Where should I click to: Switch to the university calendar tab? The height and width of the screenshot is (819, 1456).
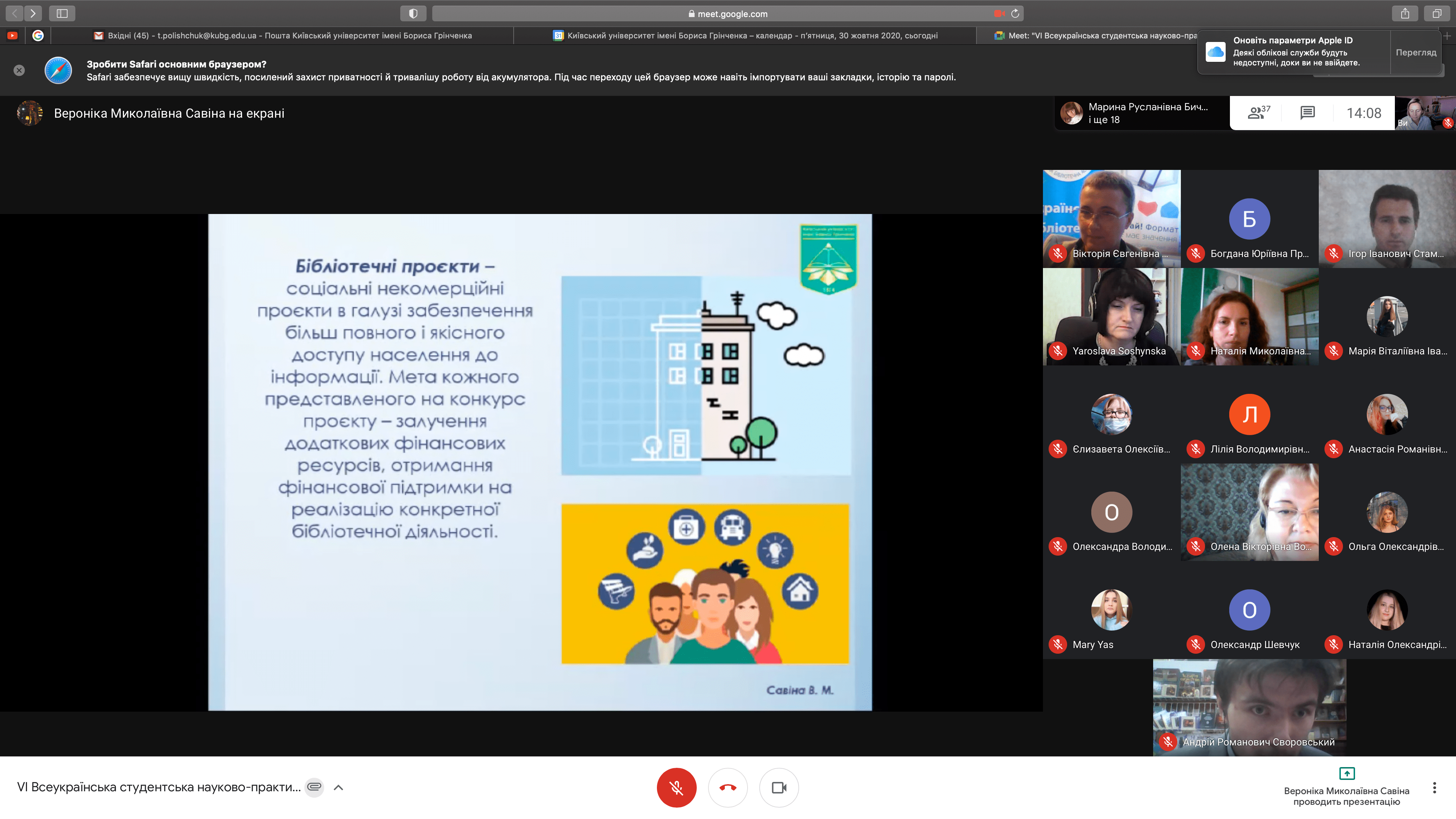746,36
